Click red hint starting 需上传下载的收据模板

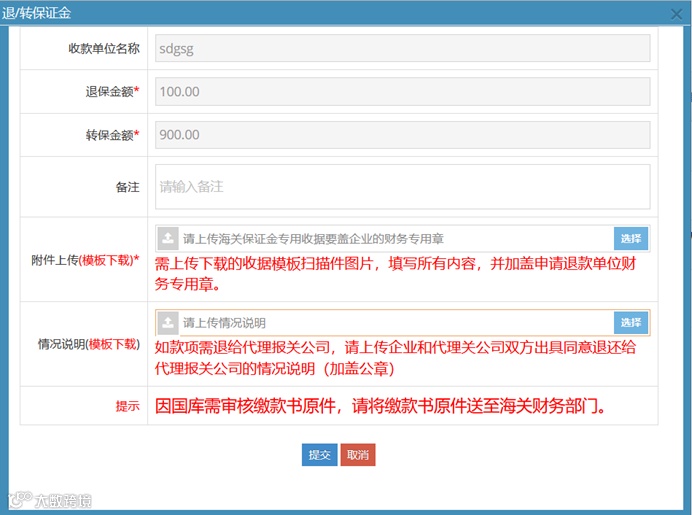pyautogui.click(x=395, y=274)
